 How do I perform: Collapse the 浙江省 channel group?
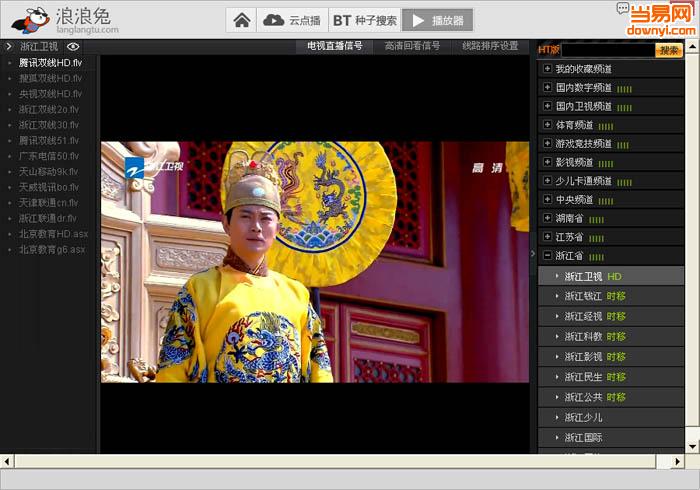click(x=547, y=256)
